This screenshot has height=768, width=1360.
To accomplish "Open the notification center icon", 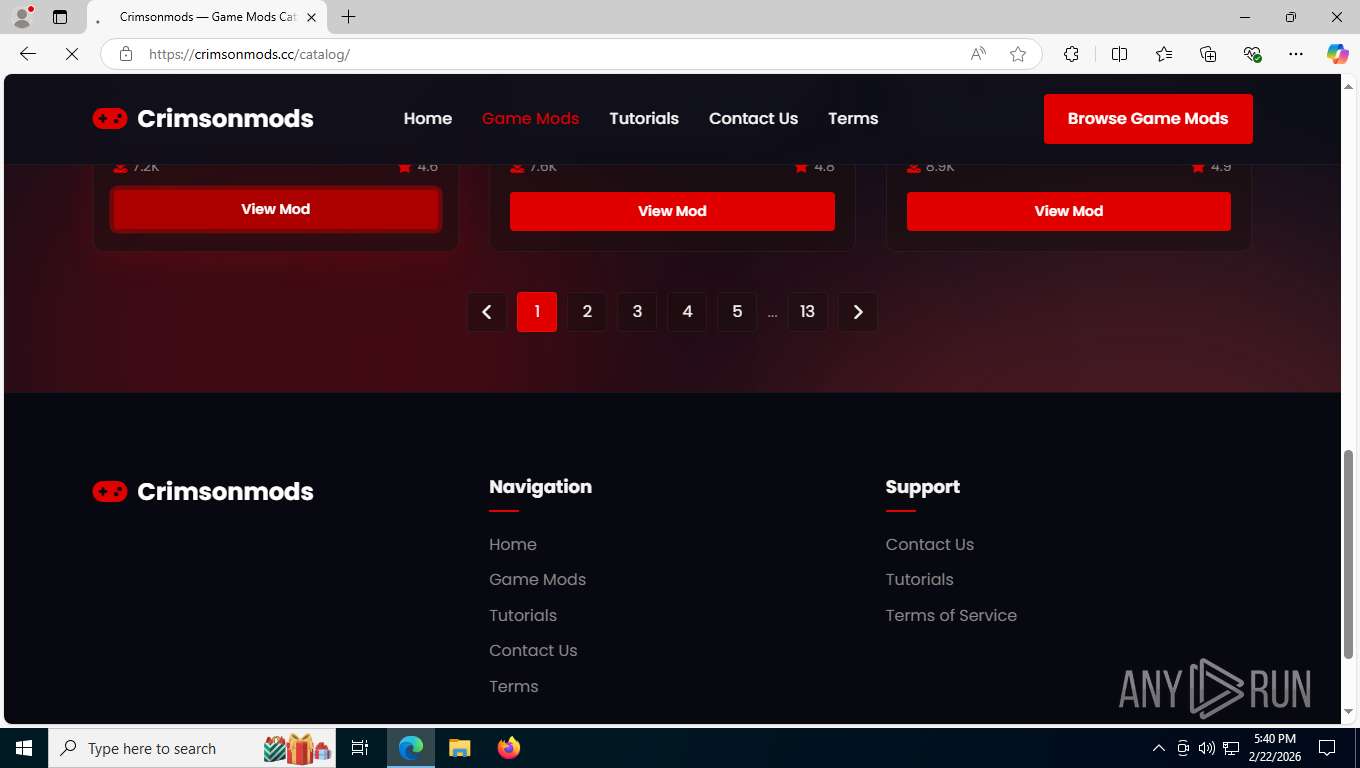I will click(1327, 748).
